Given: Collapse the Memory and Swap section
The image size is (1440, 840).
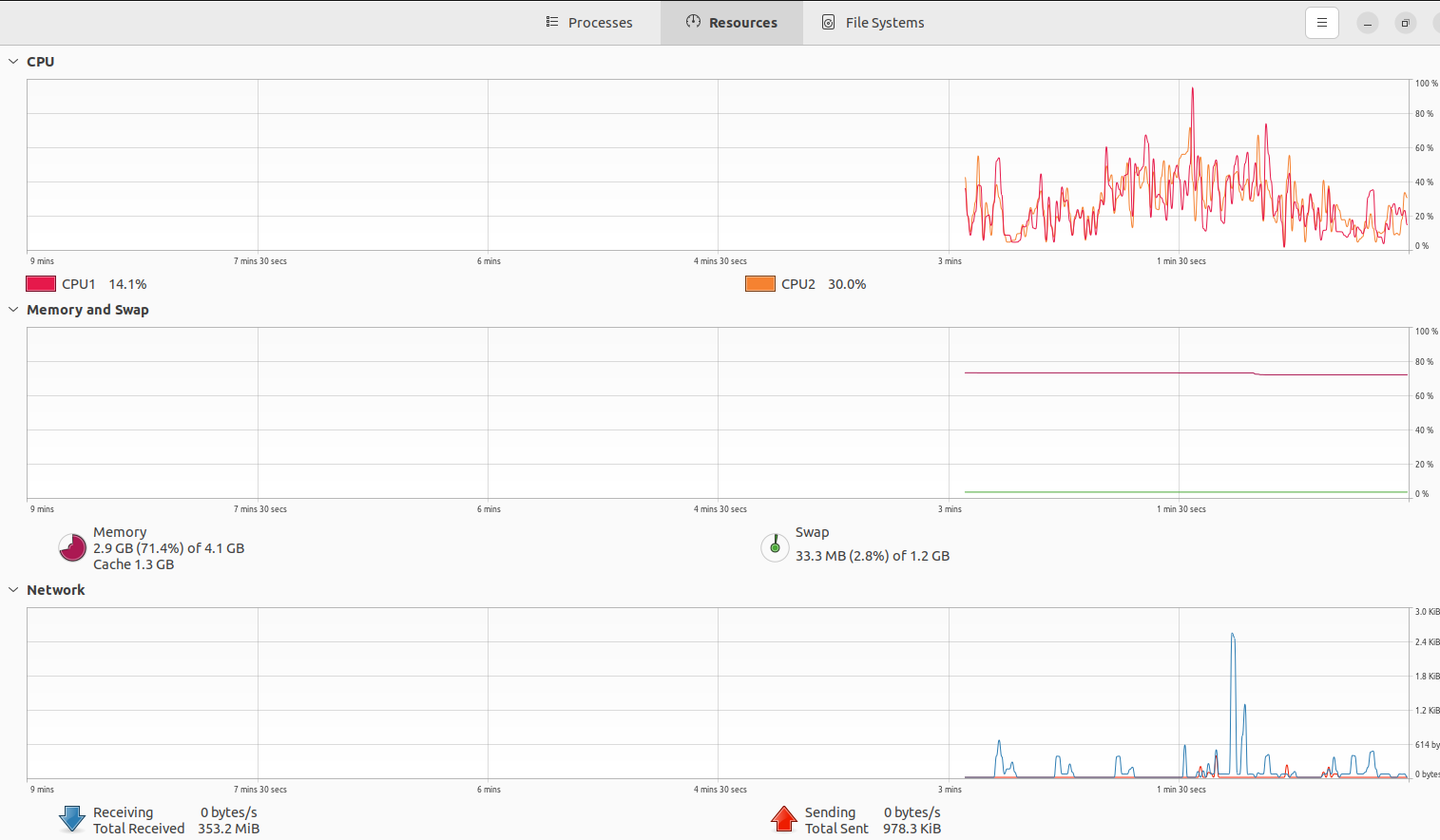Looking at the screenshot, I should [x=13, y=310].
